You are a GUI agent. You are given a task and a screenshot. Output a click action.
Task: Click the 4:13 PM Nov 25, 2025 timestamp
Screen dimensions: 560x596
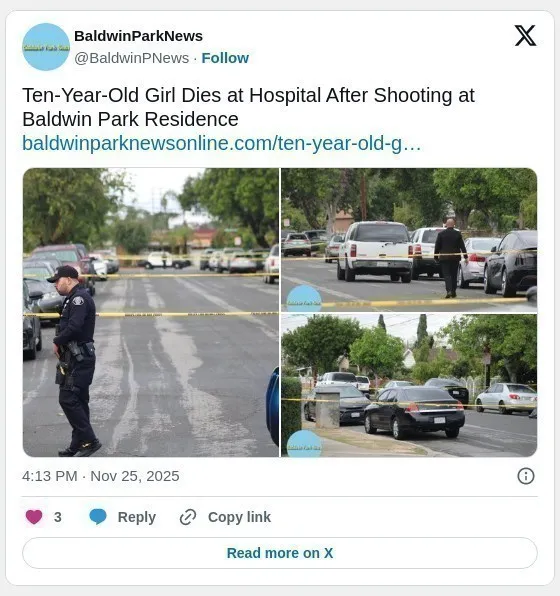pyautogui.click(x=101, y=476)
